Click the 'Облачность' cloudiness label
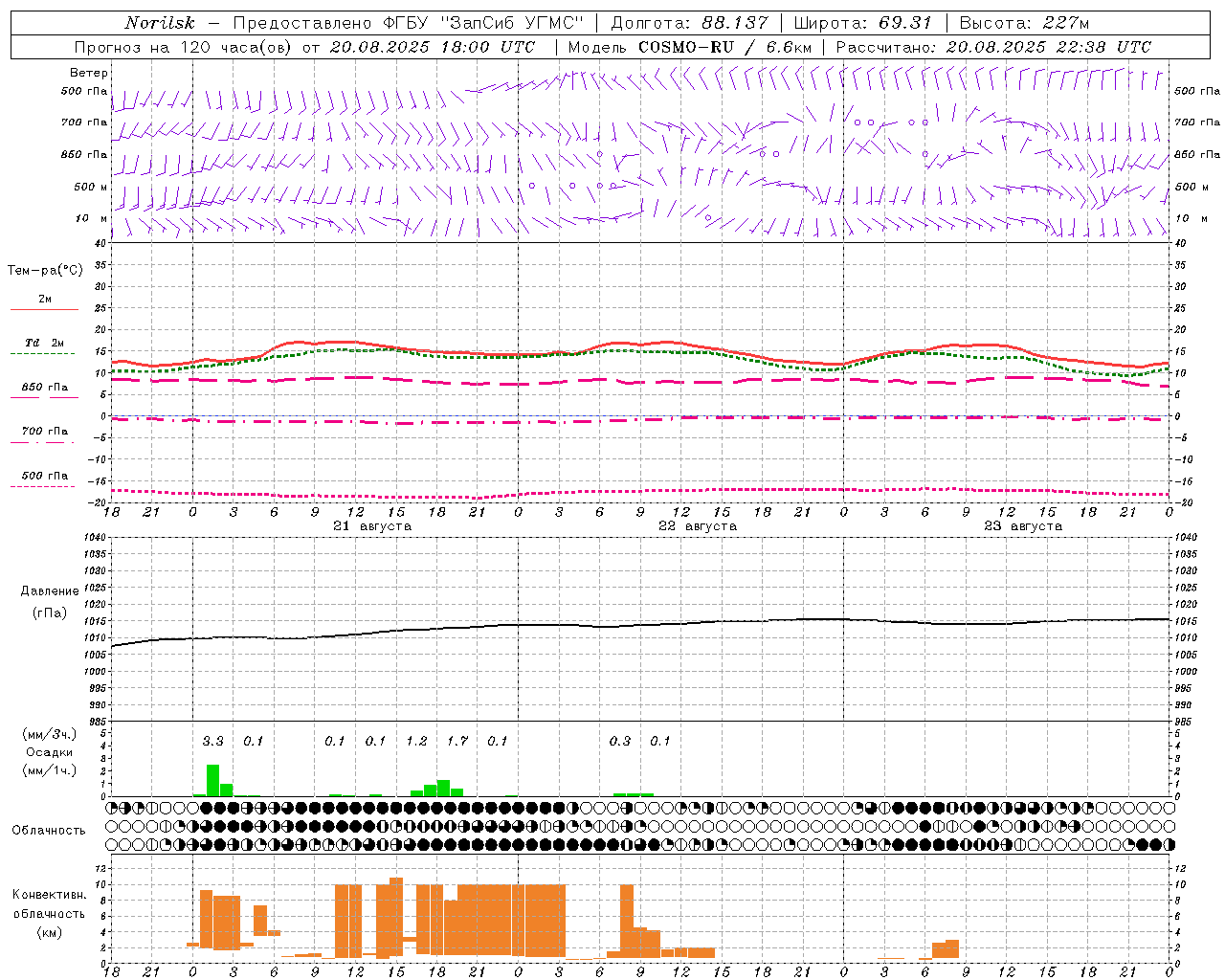The width and height of the screenshot is (1225, 980). [49, 831]
